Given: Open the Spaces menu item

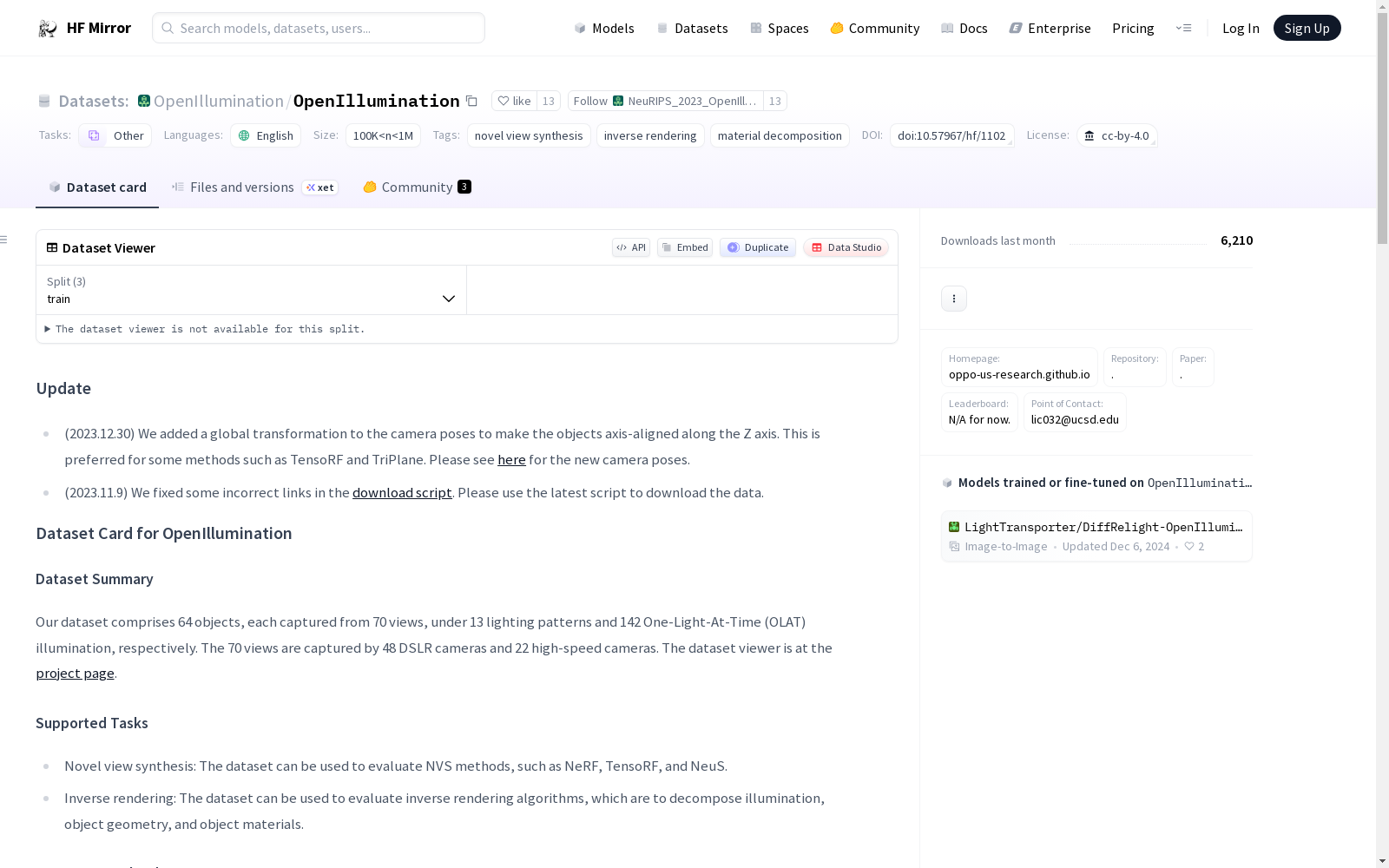Looking at the screenshot, I should 779,28.
